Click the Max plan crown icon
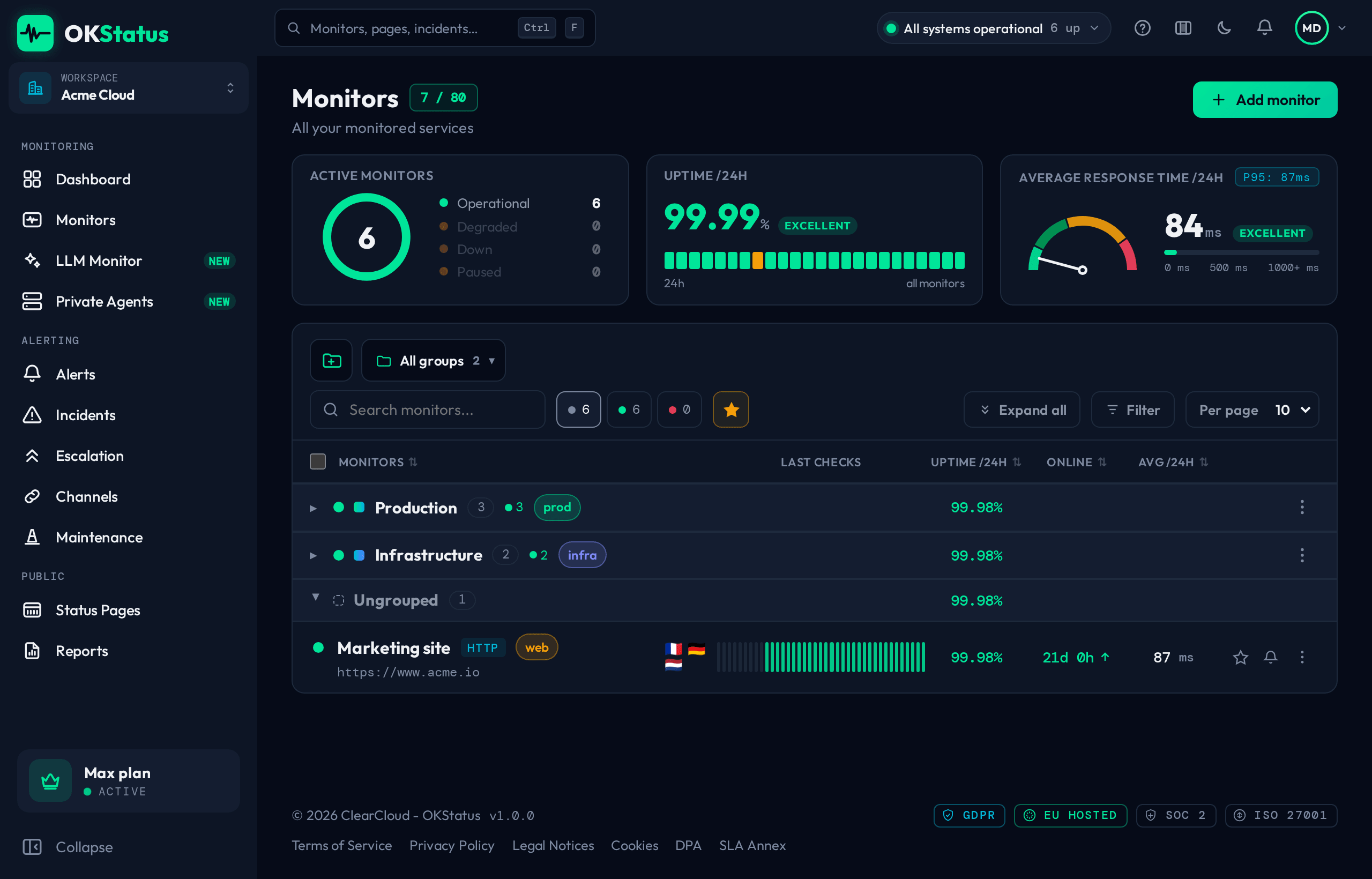Viewport: 1372px width, 879px height. click(50, 780)
